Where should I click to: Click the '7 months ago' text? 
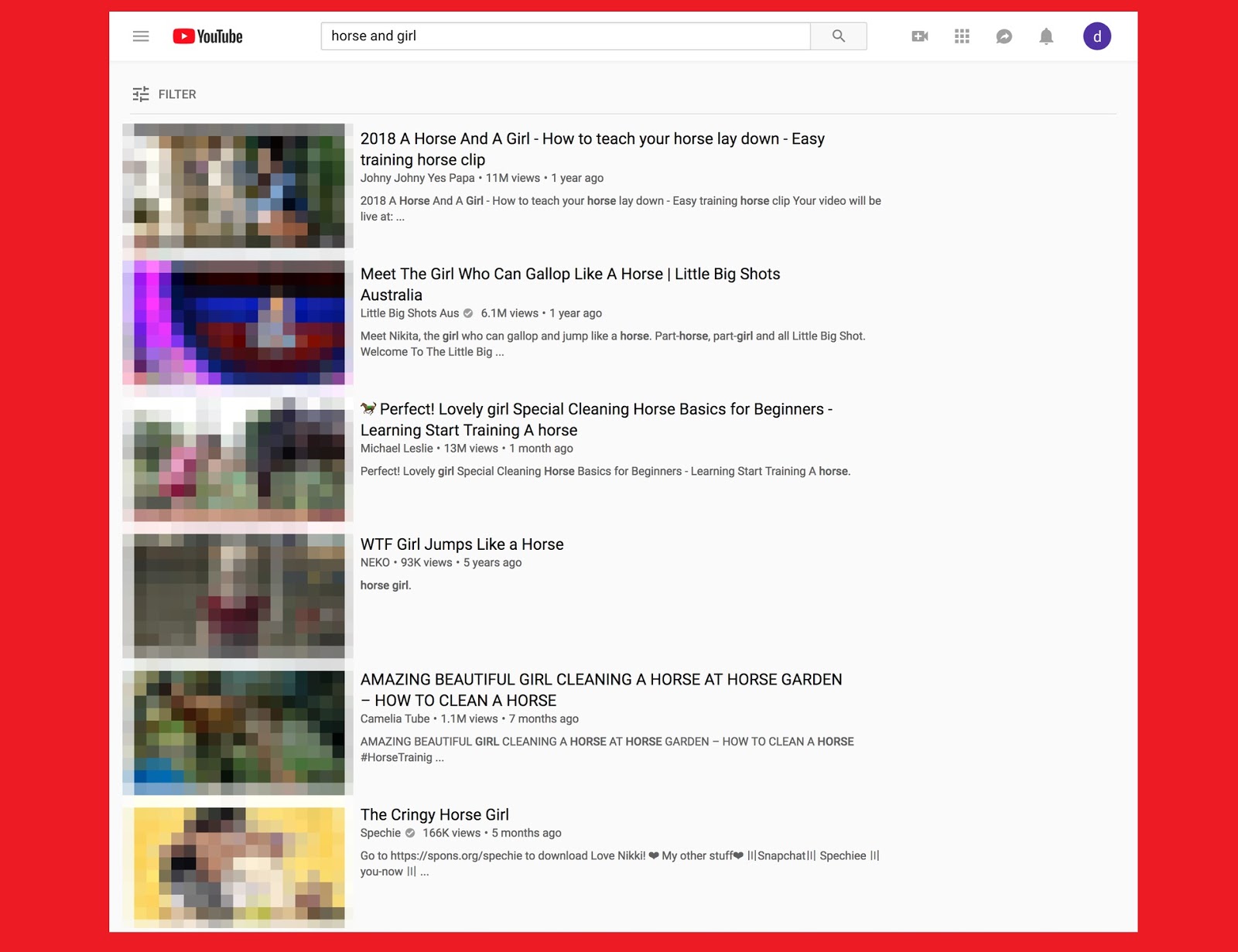pos(544,719)
